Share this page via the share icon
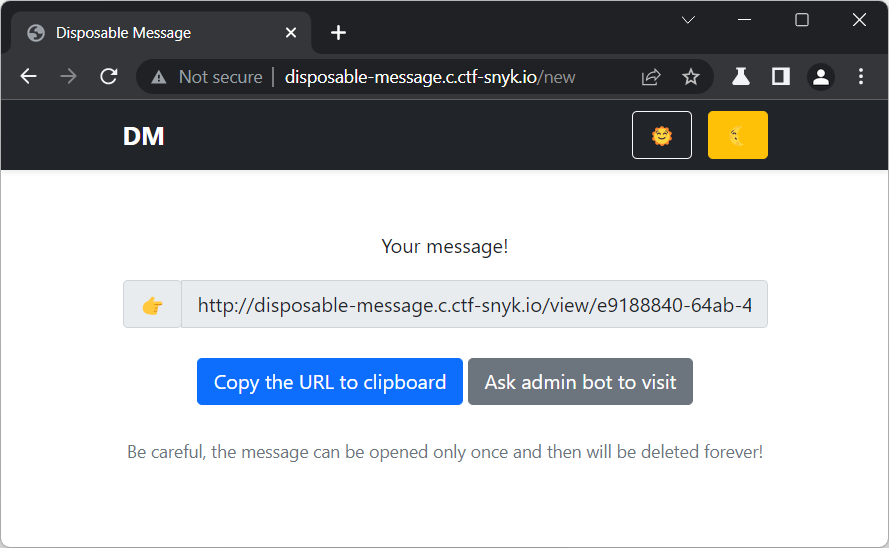 point(651,77)
